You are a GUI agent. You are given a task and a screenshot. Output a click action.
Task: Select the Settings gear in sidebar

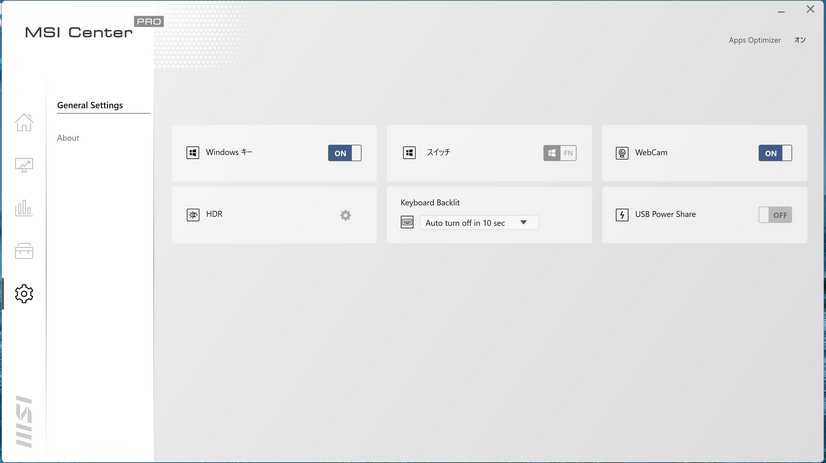point(24,294)
